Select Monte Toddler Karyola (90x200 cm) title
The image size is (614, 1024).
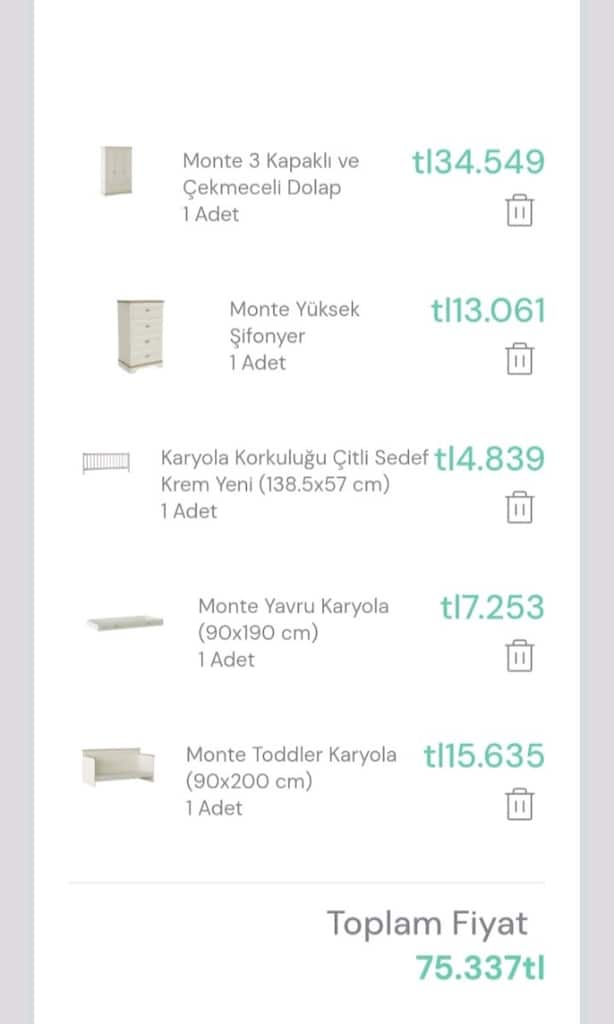click(x=291, y=767)
